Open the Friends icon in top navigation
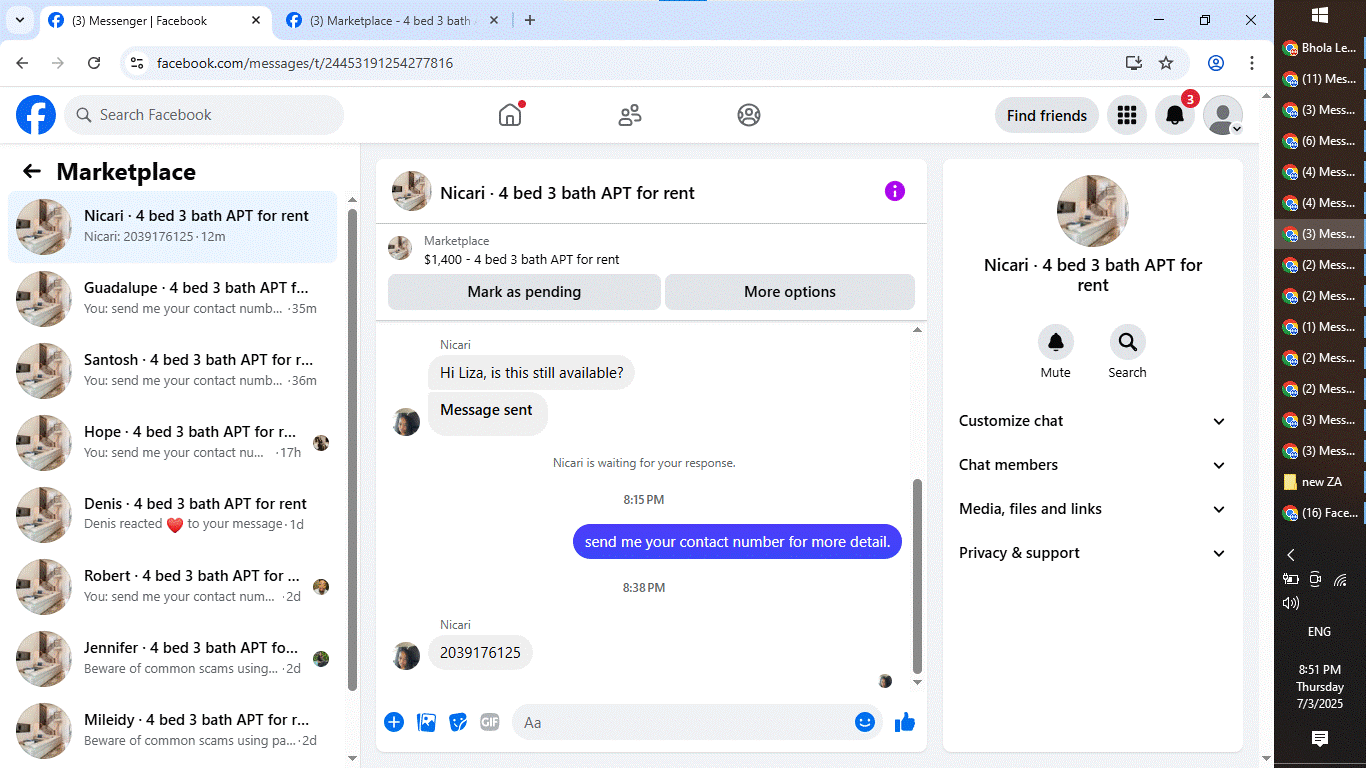This screenshot has width=1366, height=768. [x=630, y=115]
